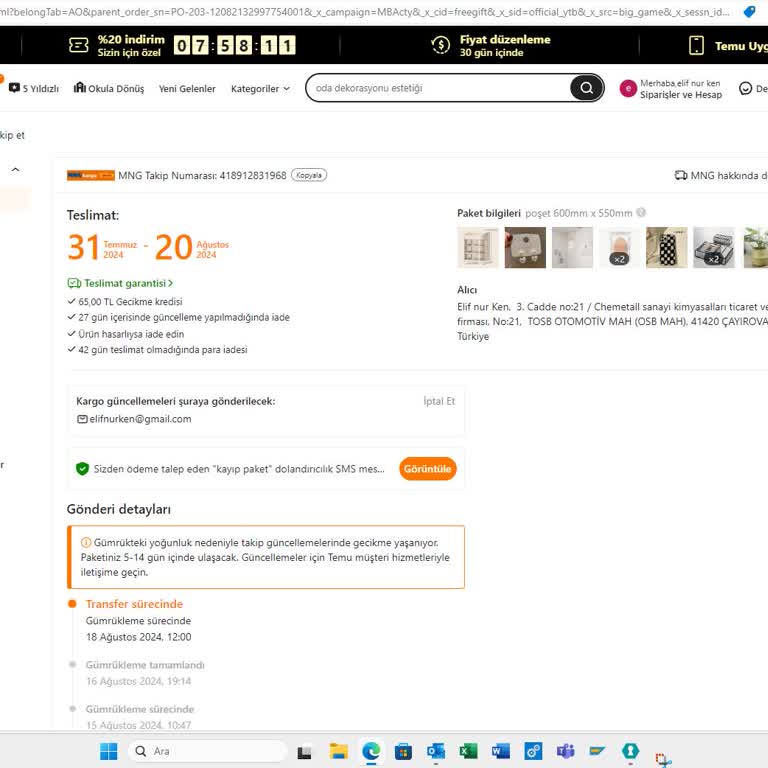Collapse the sidebar section chevron
The image size is (768, 768).
tap(16, 169)
